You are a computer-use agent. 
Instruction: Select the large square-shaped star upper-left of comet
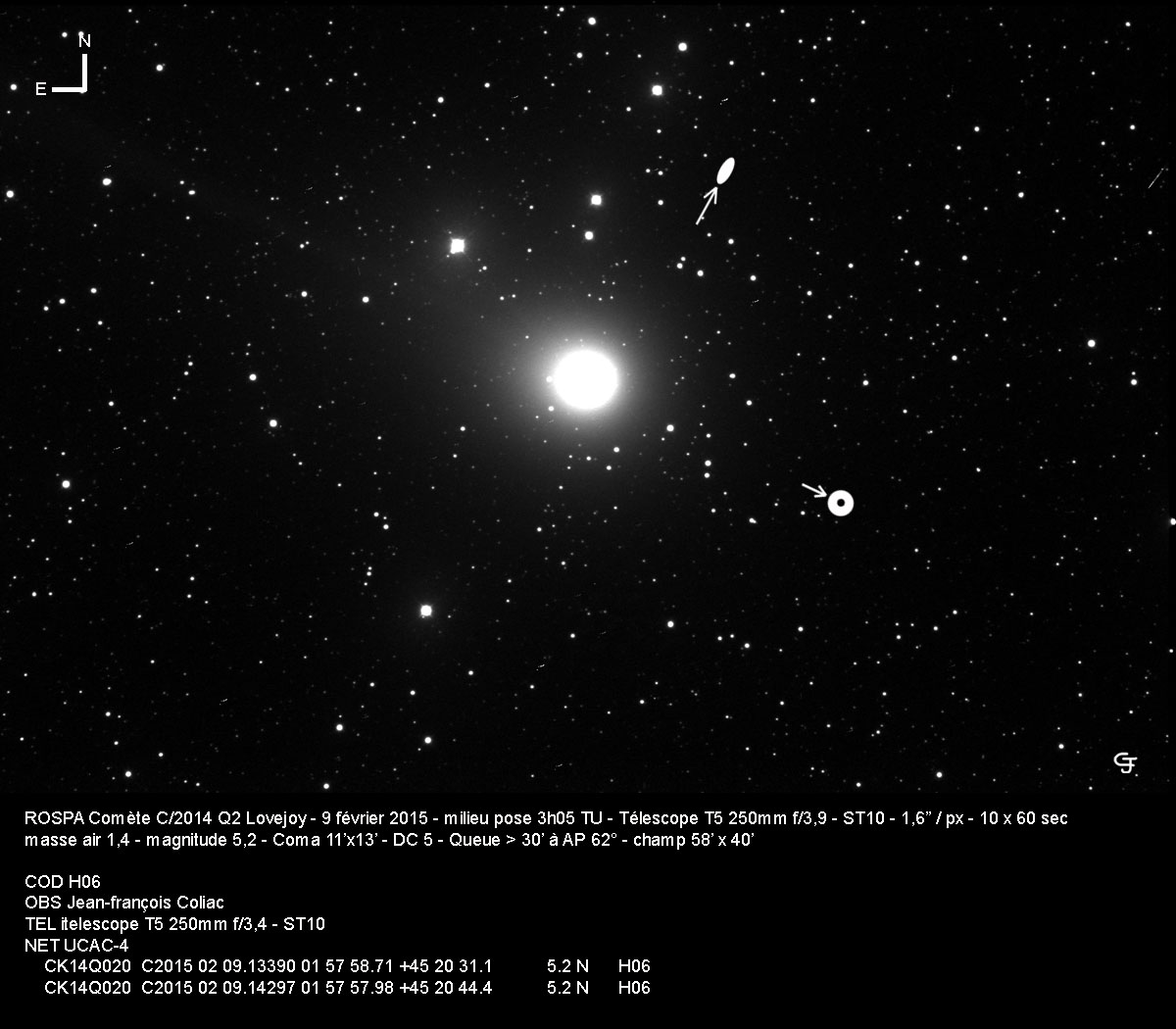coord(457,245)
